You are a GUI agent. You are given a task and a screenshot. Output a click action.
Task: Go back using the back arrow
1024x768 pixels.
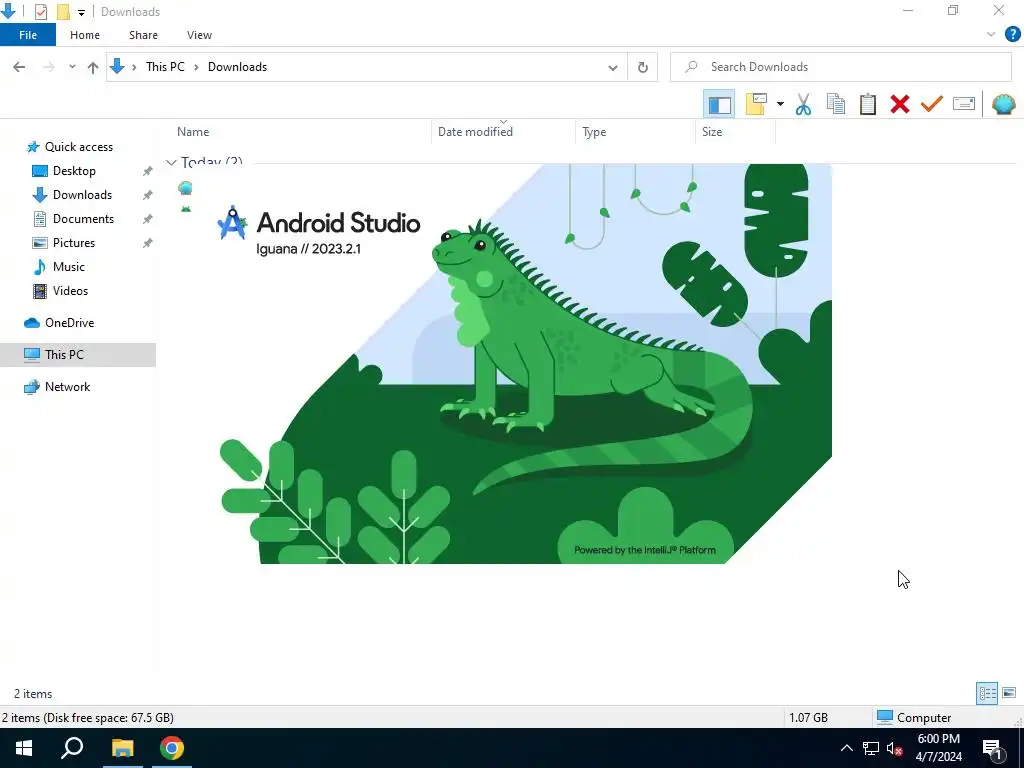pyautogui.click(x=19, y=67)
